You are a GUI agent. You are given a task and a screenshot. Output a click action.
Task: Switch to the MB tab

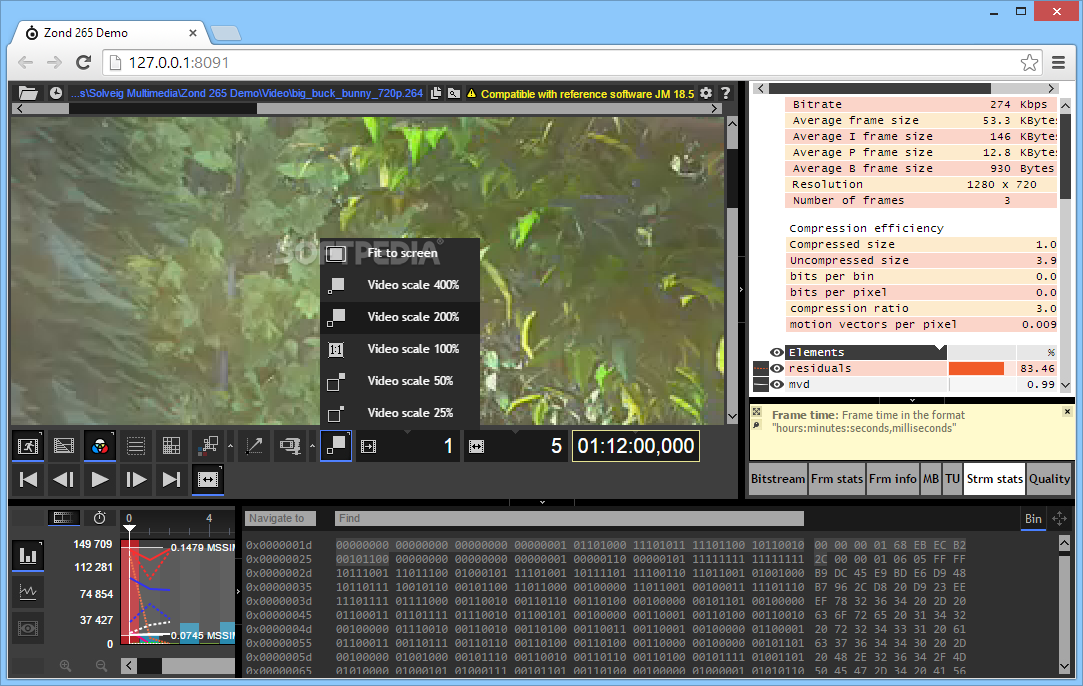click(930, 479)
